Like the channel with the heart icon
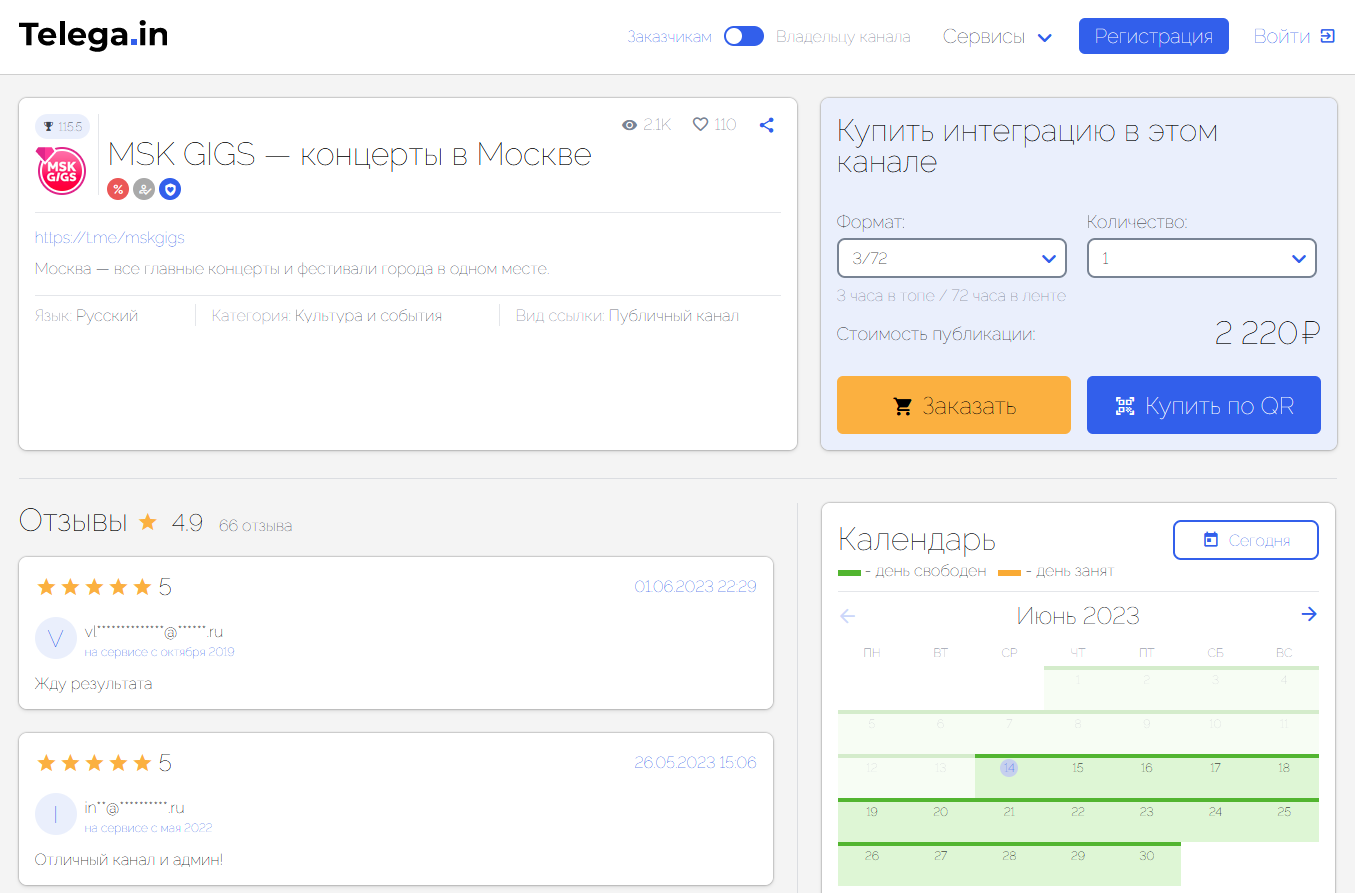 701,125
